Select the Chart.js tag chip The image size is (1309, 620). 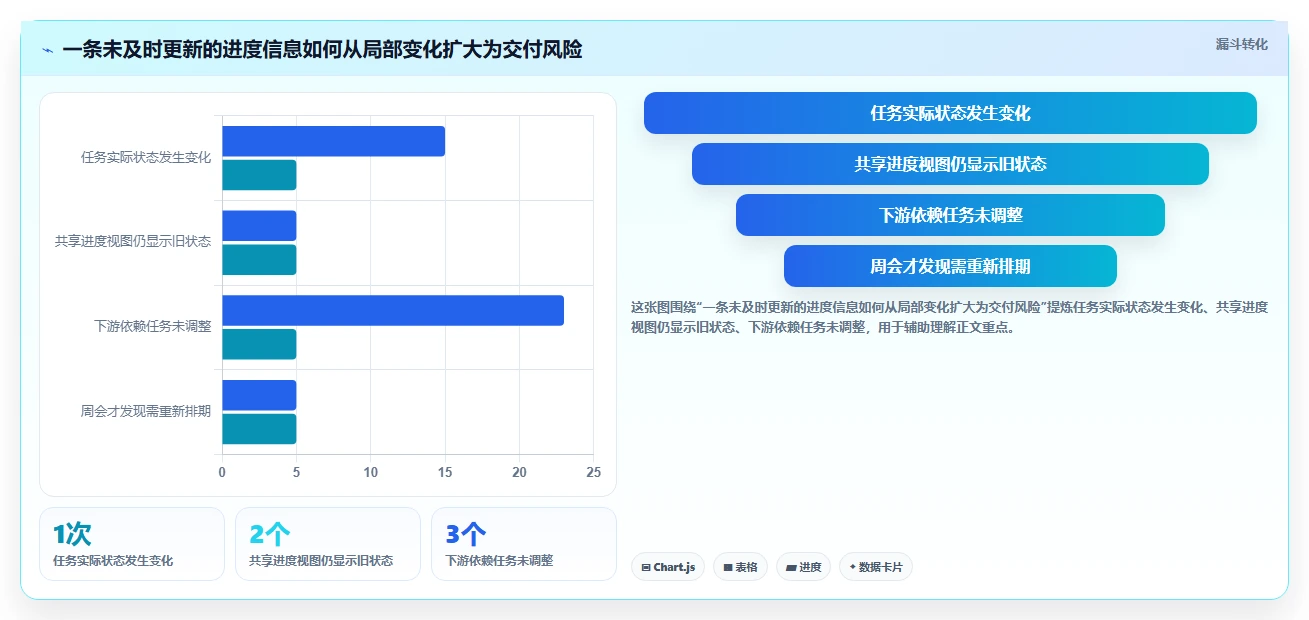click(668, 567)
